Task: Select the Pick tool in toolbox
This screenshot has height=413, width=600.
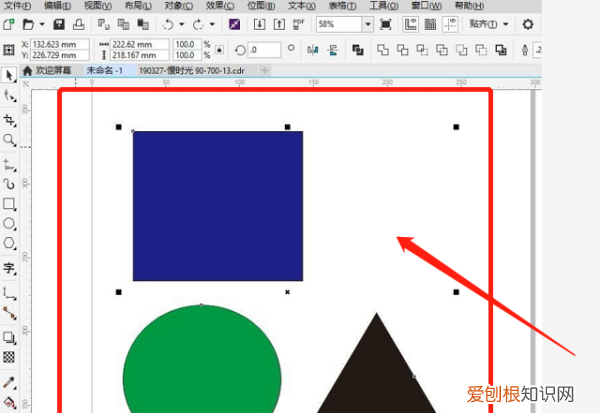Action: click(9, 74)
